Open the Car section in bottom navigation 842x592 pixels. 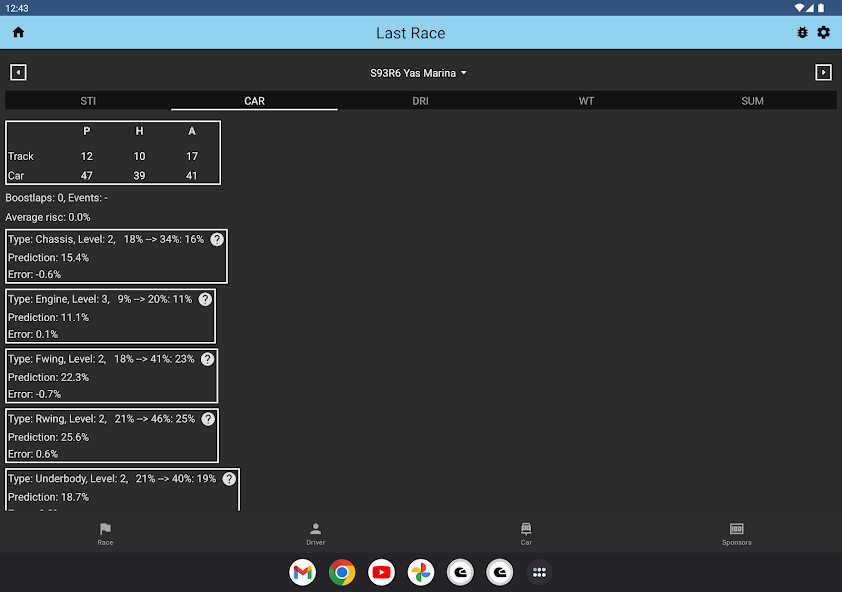point(526,535)
